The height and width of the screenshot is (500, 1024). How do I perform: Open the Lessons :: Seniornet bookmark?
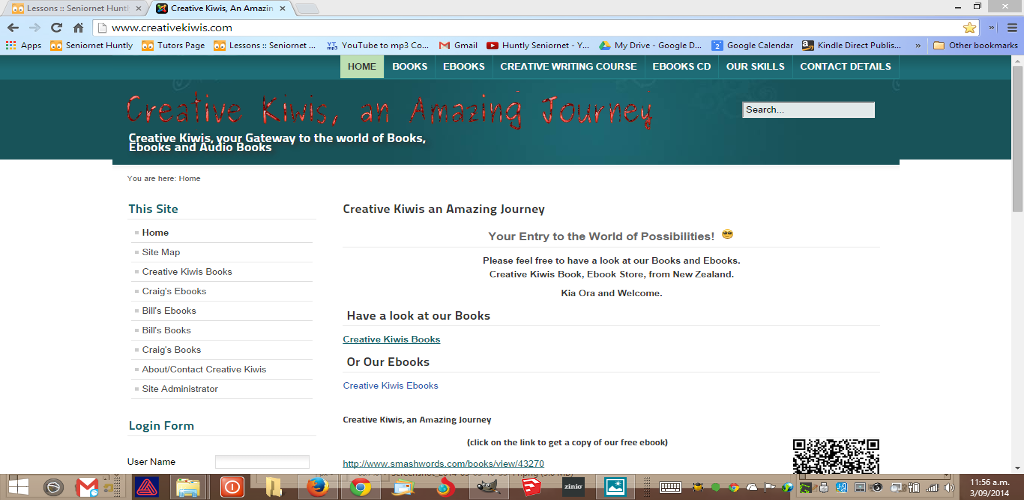265,46
